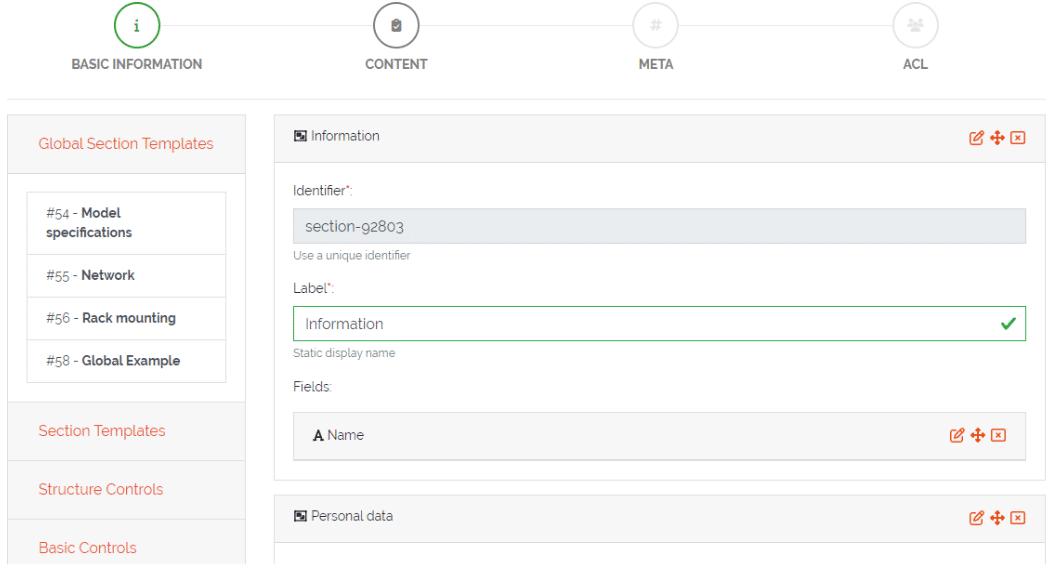Click move handle of Name field
The image size is (1052, 570).
[978, 435]
